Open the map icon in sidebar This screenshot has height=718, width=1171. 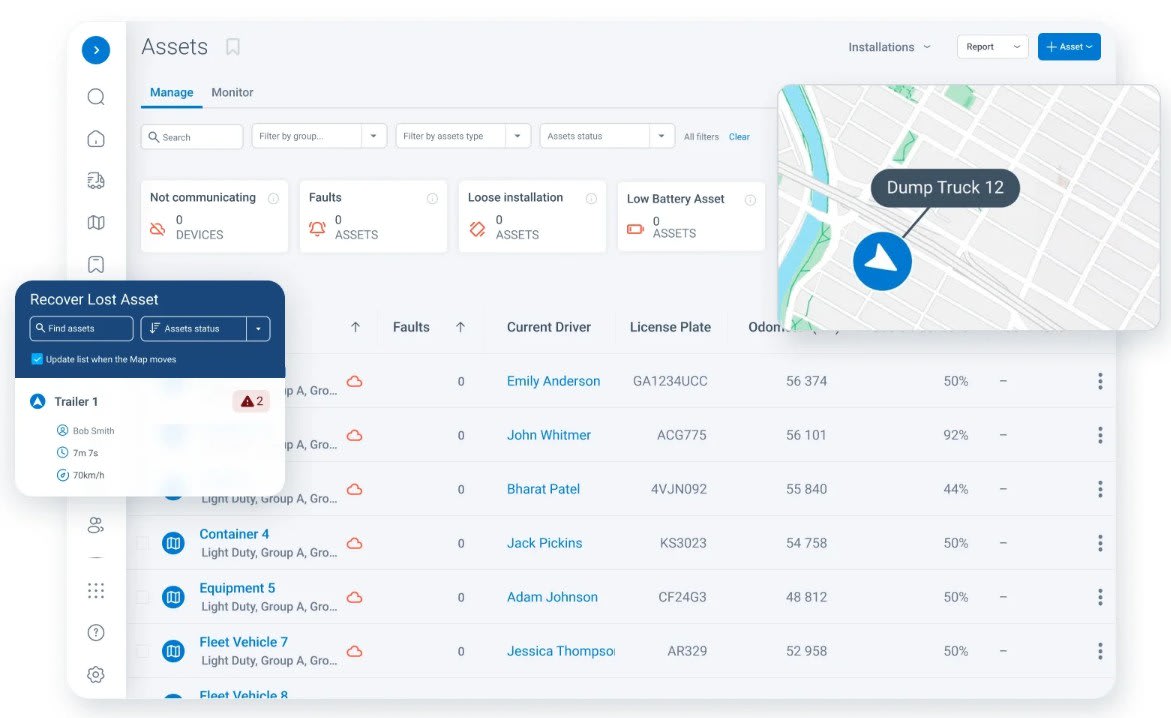pos(96,222)
